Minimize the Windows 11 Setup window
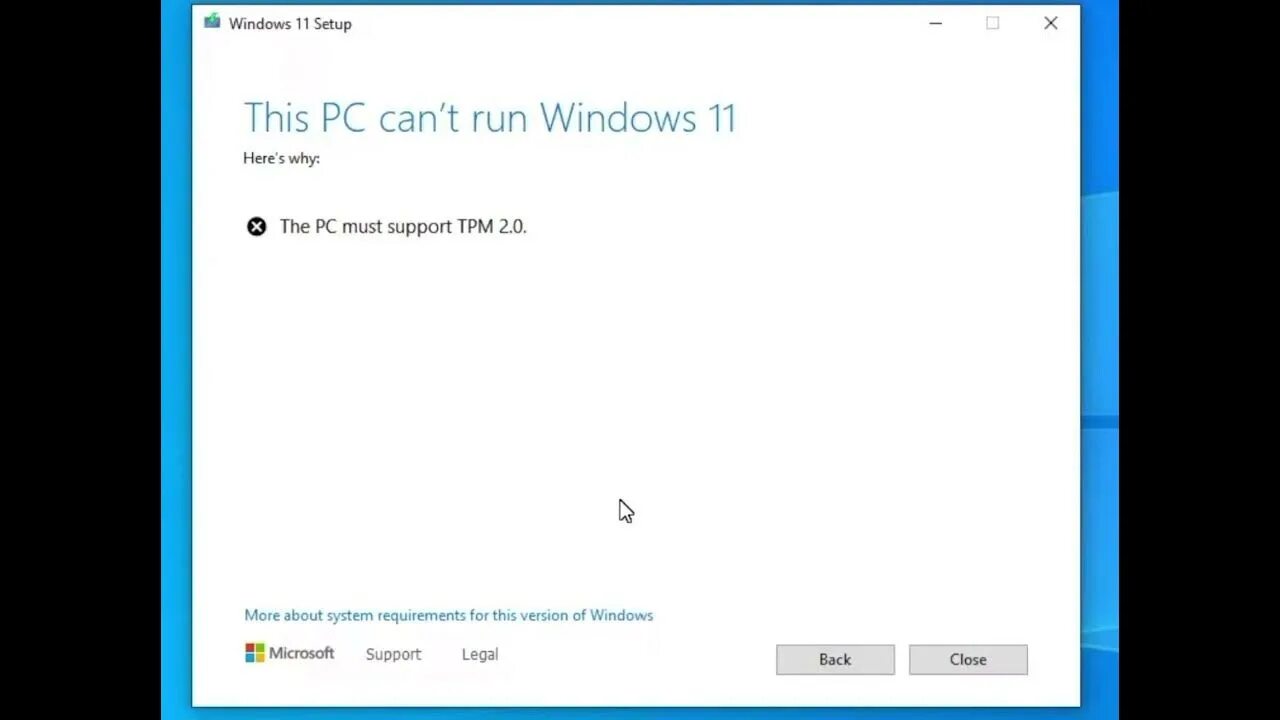The height and width of the screenshot is (720, 1280). pos(935,23)
